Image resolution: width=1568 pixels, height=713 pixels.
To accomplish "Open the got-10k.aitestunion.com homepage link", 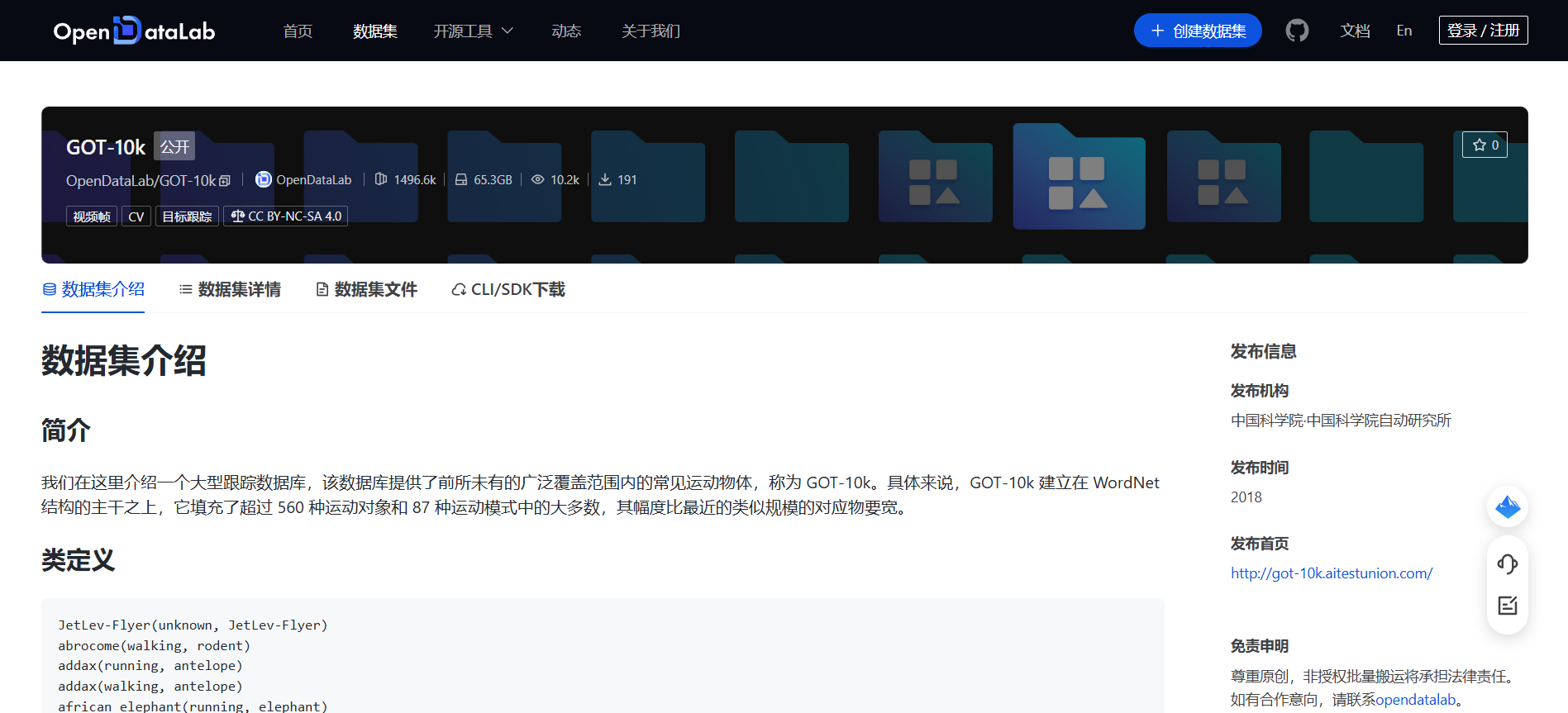I will click(x=1331, y=573).
